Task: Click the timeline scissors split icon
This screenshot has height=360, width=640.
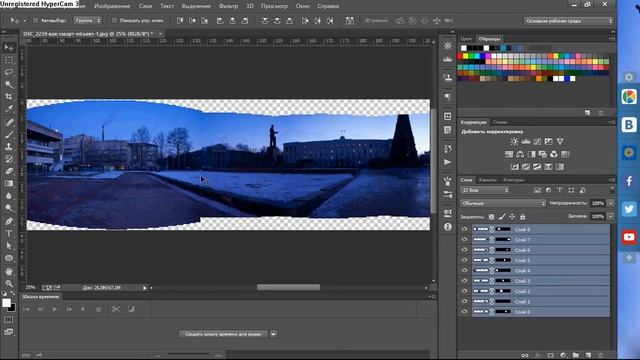Action: pyautogui.click(x=116, y=309)
